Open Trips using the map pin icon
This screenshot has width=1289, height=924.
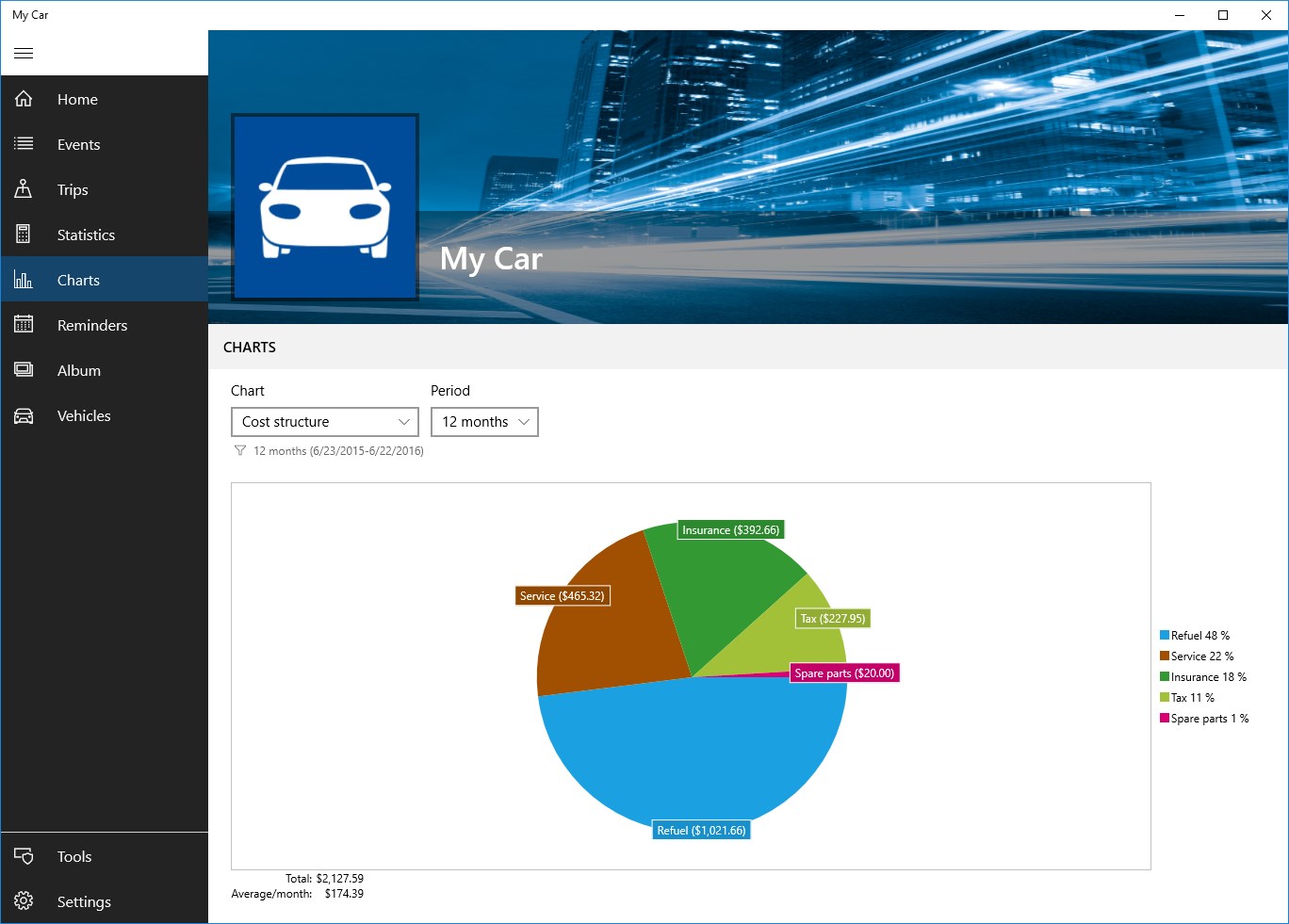coord(24,188)
